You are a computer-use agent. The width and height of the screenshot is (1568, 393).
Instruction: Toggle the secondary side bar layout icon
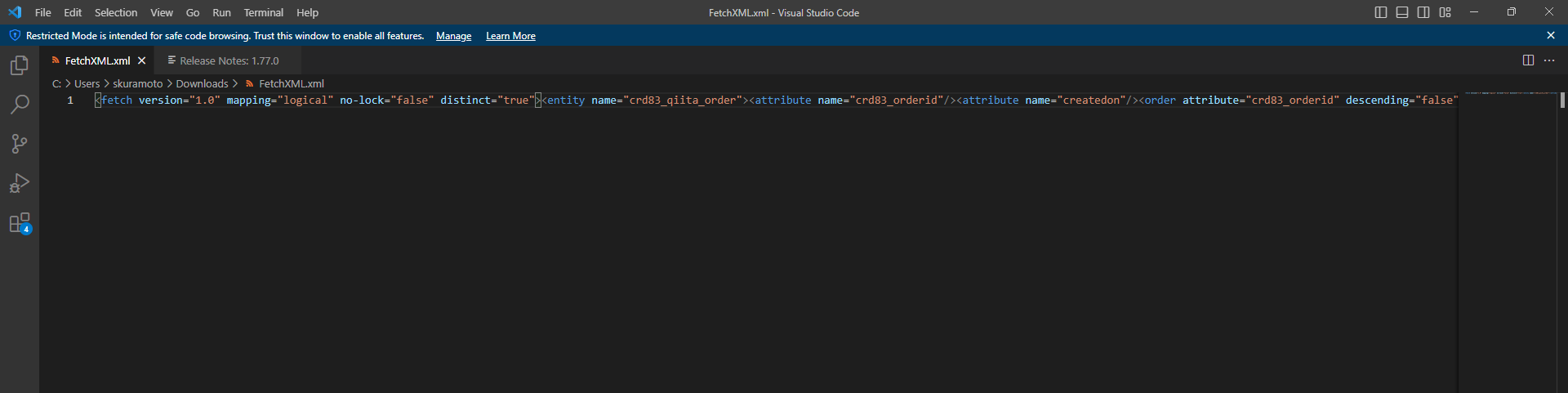coord(1423,12)
